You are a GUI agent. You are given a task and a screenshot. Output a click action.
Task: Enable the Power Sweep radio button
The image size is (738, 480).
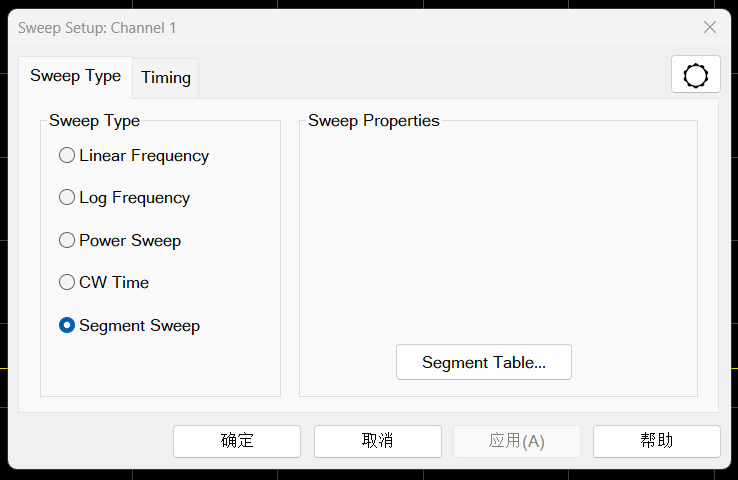point(67,240)
